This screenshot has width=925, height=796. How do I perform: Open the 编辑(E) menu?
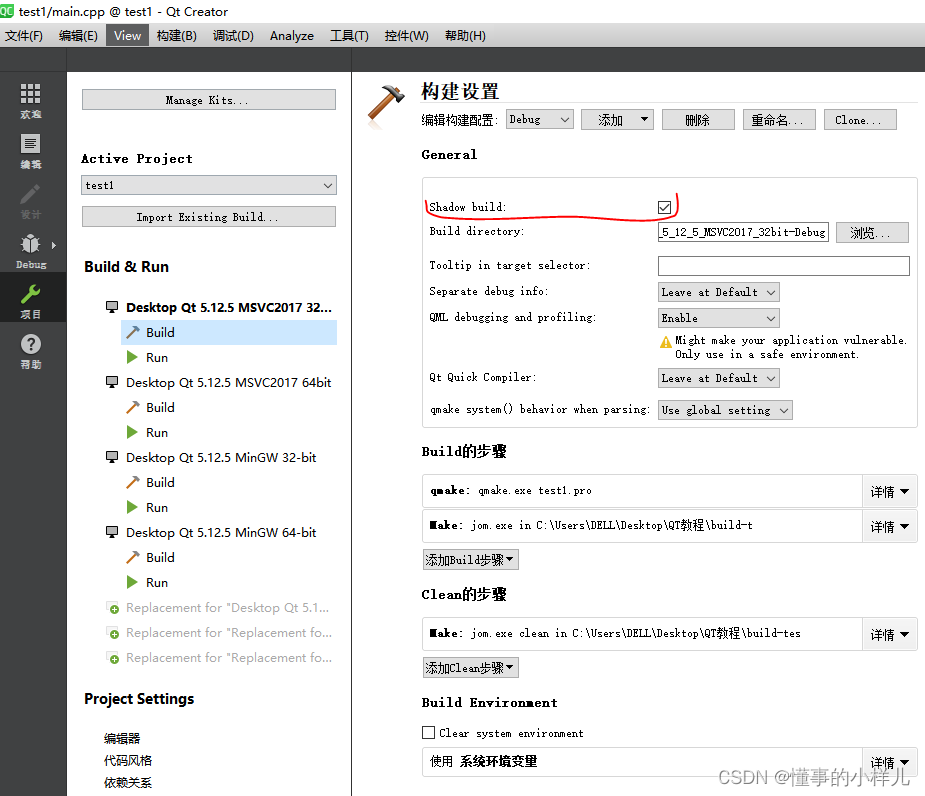coord(78,35)
